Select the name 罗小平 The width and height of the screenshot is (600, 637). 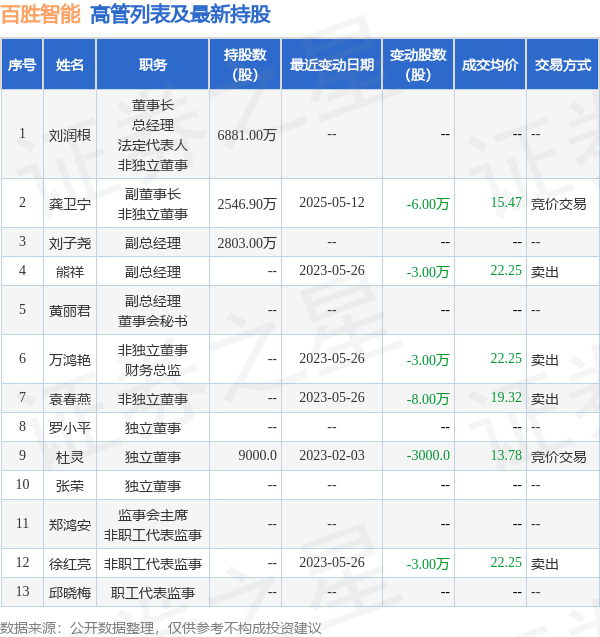coord(69,428)
